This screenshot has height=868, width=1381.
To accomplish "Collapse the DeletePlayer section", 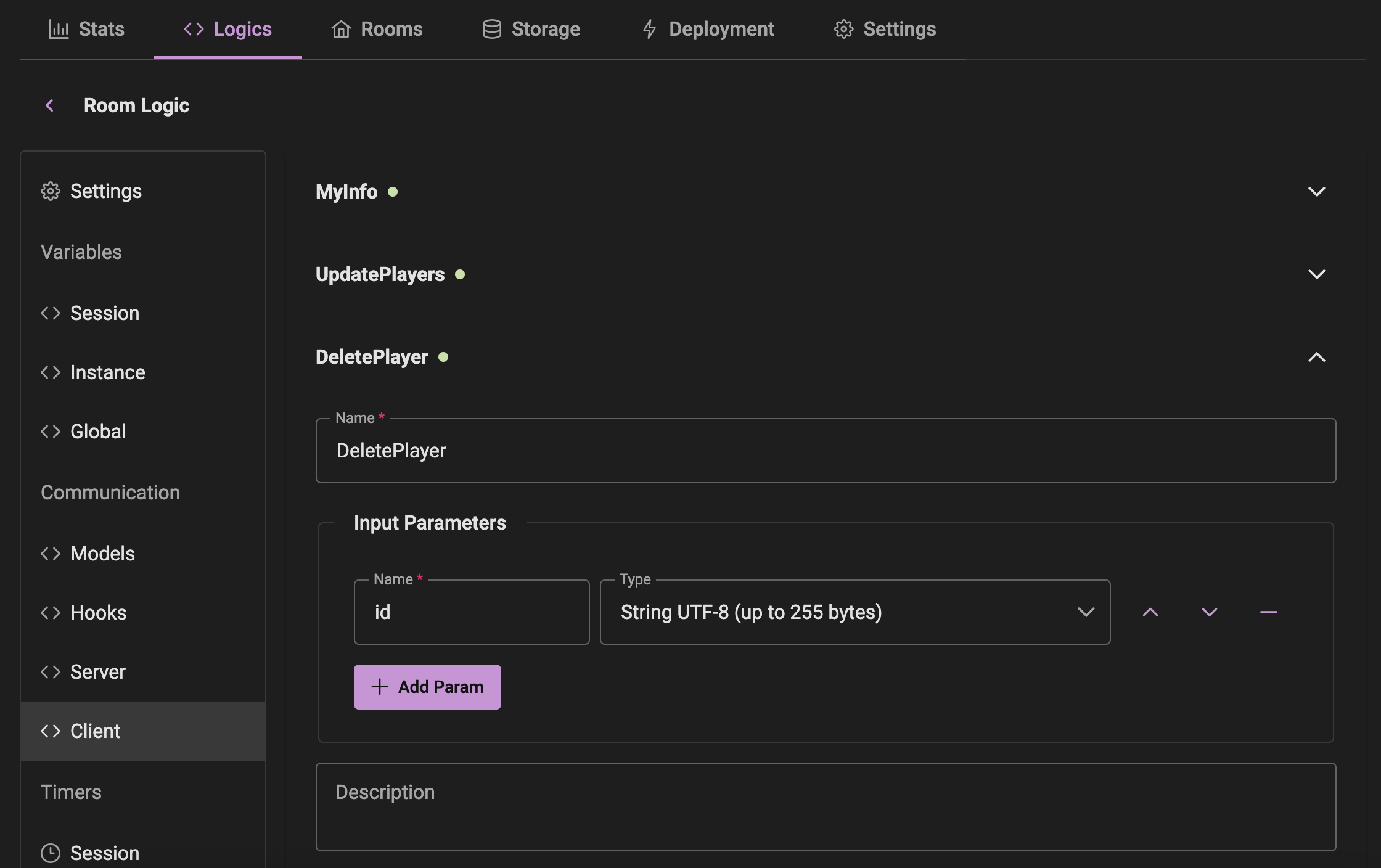I will click(1317, 358).
